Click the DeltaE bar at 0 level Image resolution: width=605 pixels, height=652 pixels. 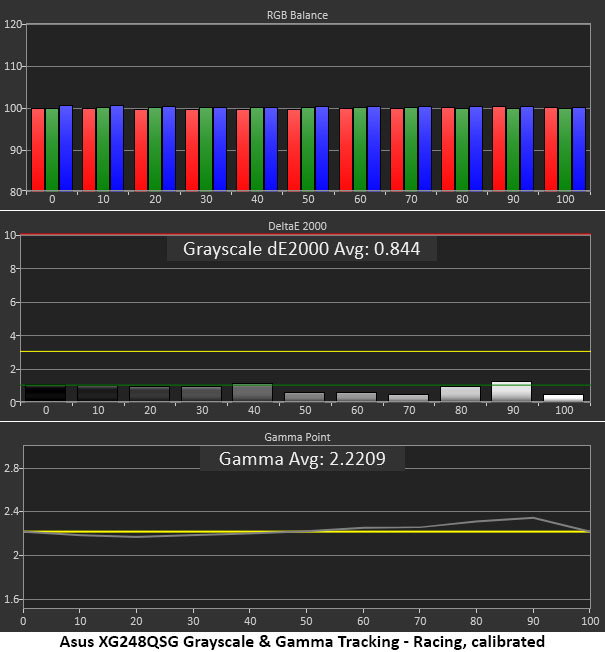pyautogui.click(x=45, y=393)
